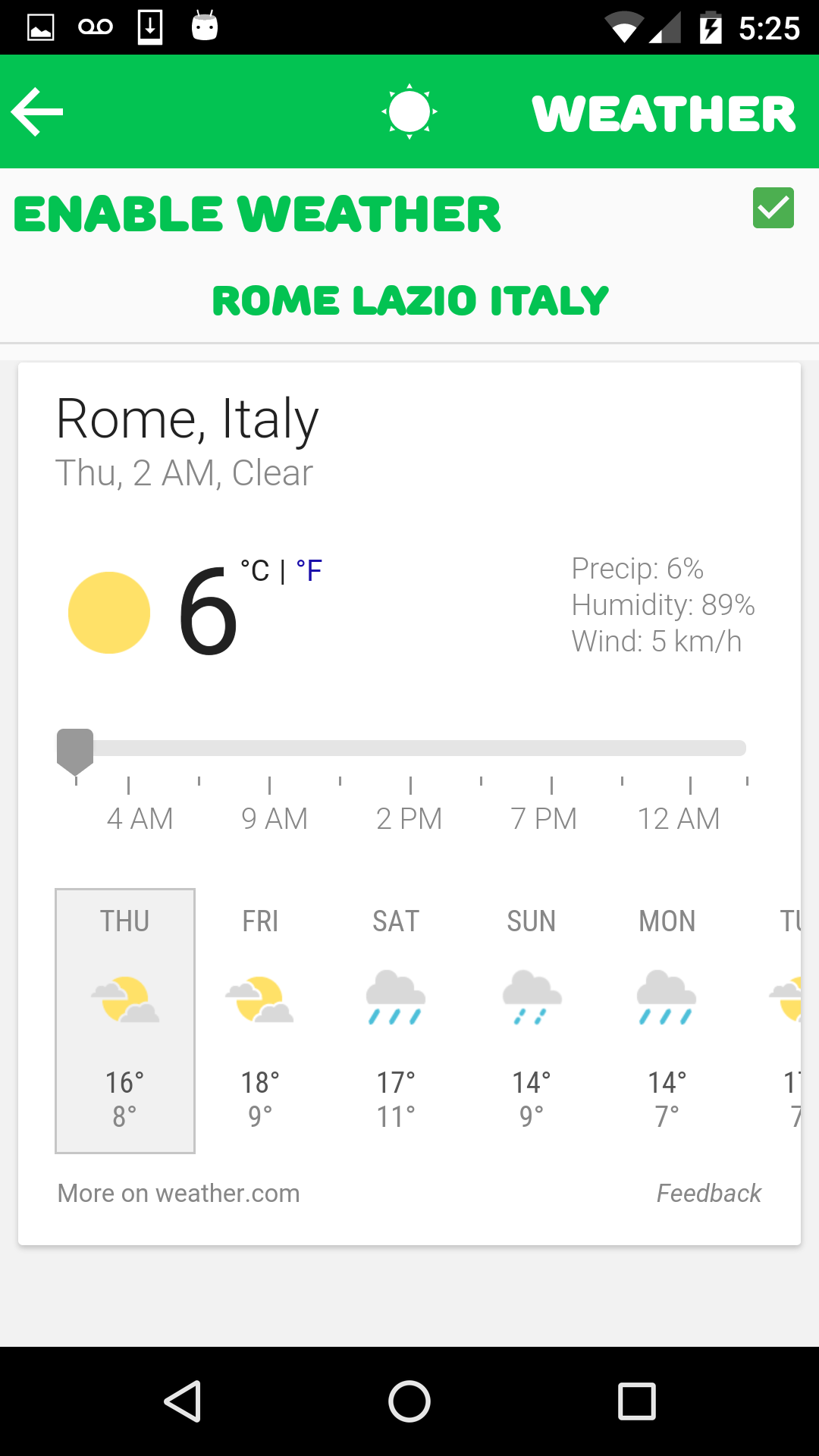Viewport: 819px width, 1456px height.
Task: Select the THU forecast day
Action: coord(125,1020)
